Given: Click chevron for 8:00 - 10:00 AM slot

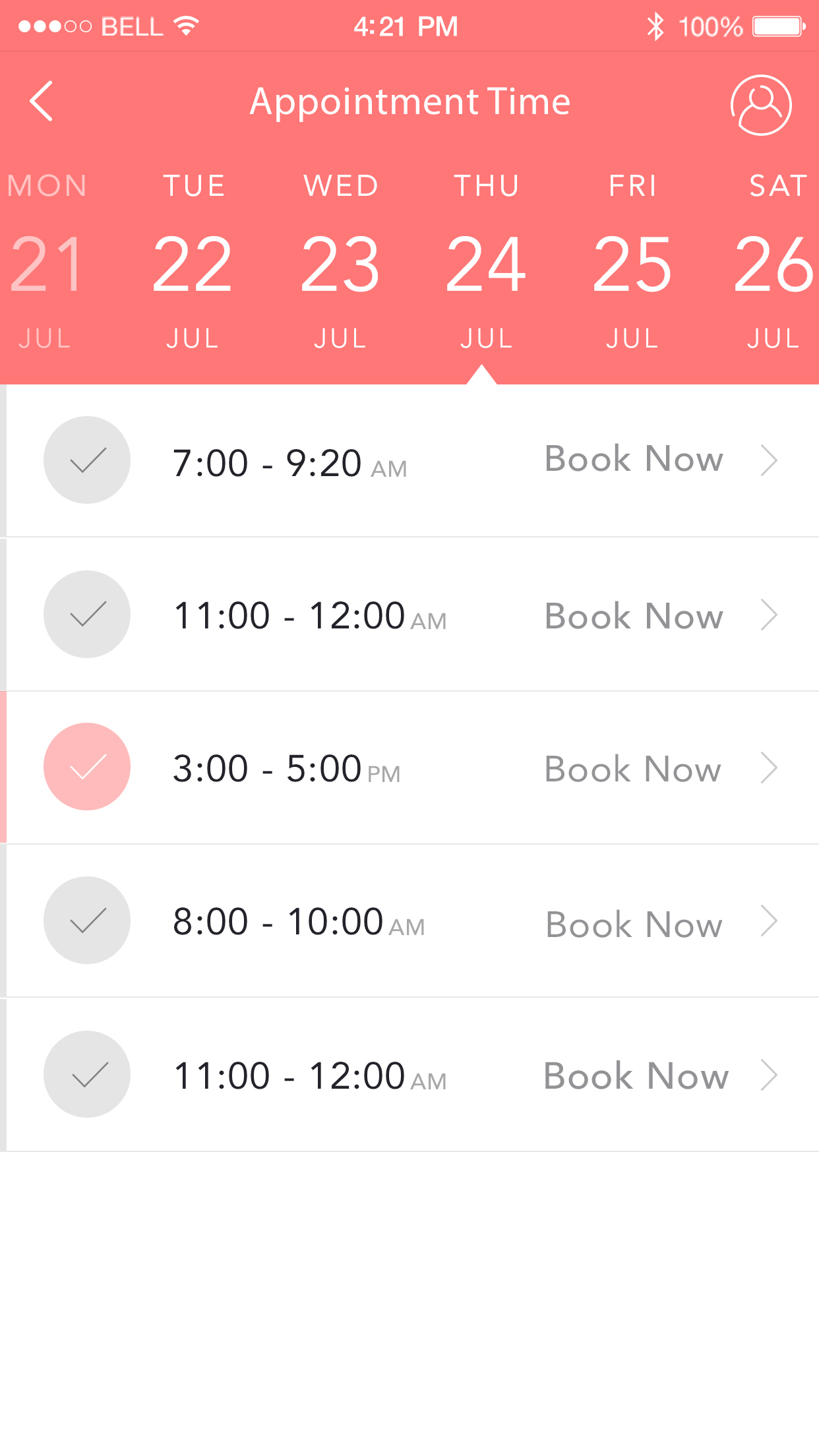Looking at the screenshot, I should tap(769, 921).
